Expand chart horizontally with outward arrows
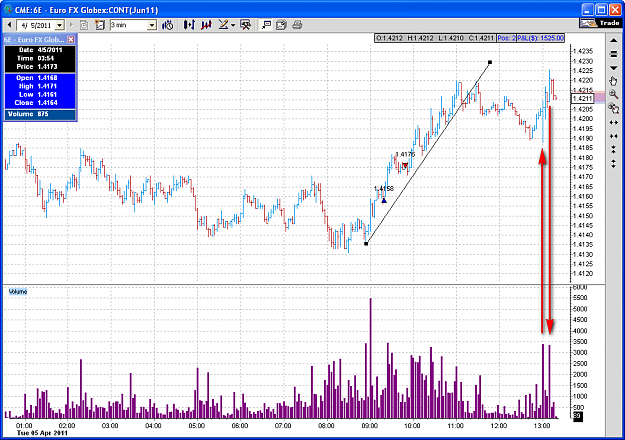Viewport: 625px width, 440px height. point(614,122)
